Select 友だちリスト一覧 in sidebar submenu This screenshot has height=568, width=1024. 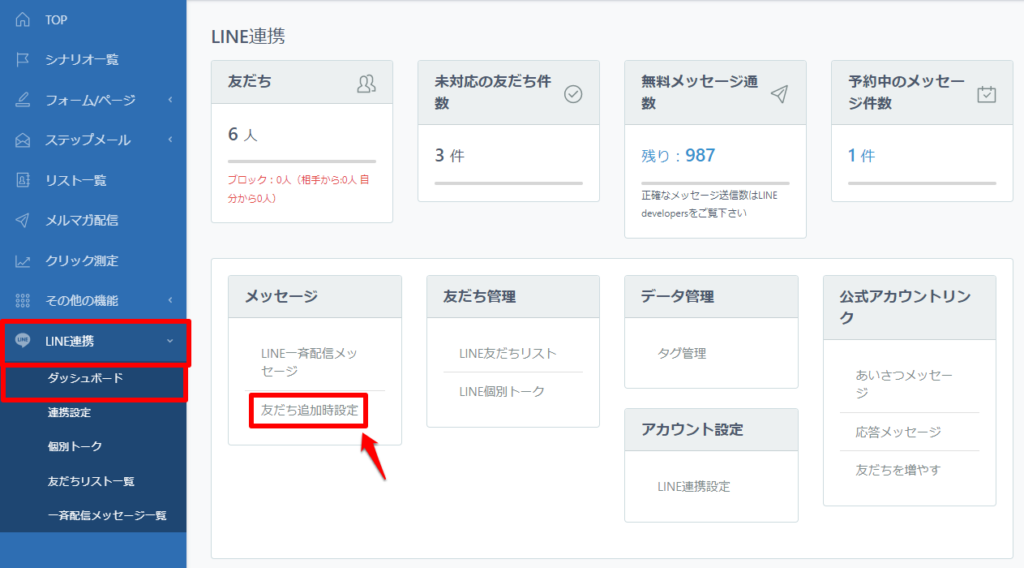tap(91, 481)
